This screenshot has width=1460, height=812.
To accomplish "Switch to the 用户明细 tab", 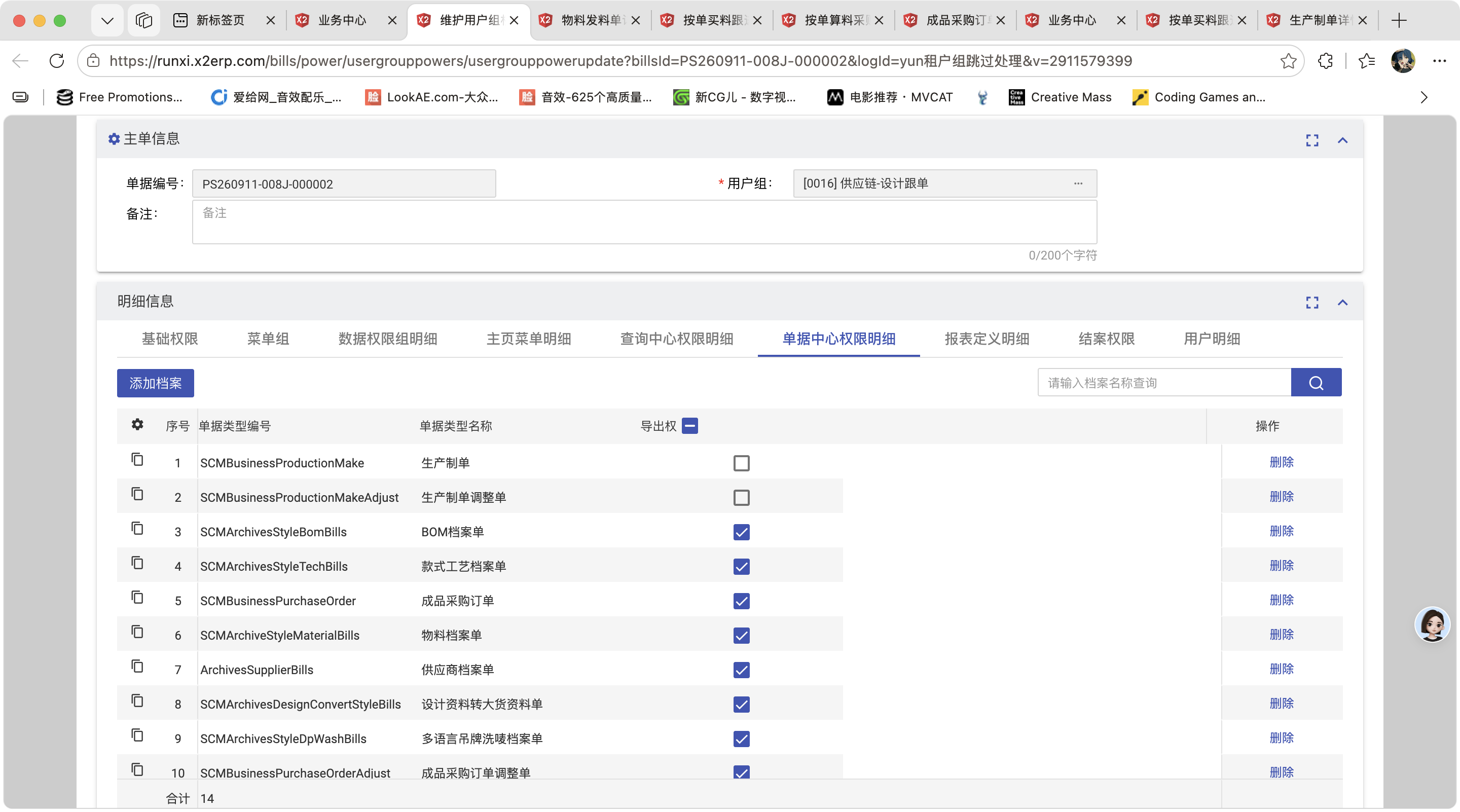I will 1212,339.
